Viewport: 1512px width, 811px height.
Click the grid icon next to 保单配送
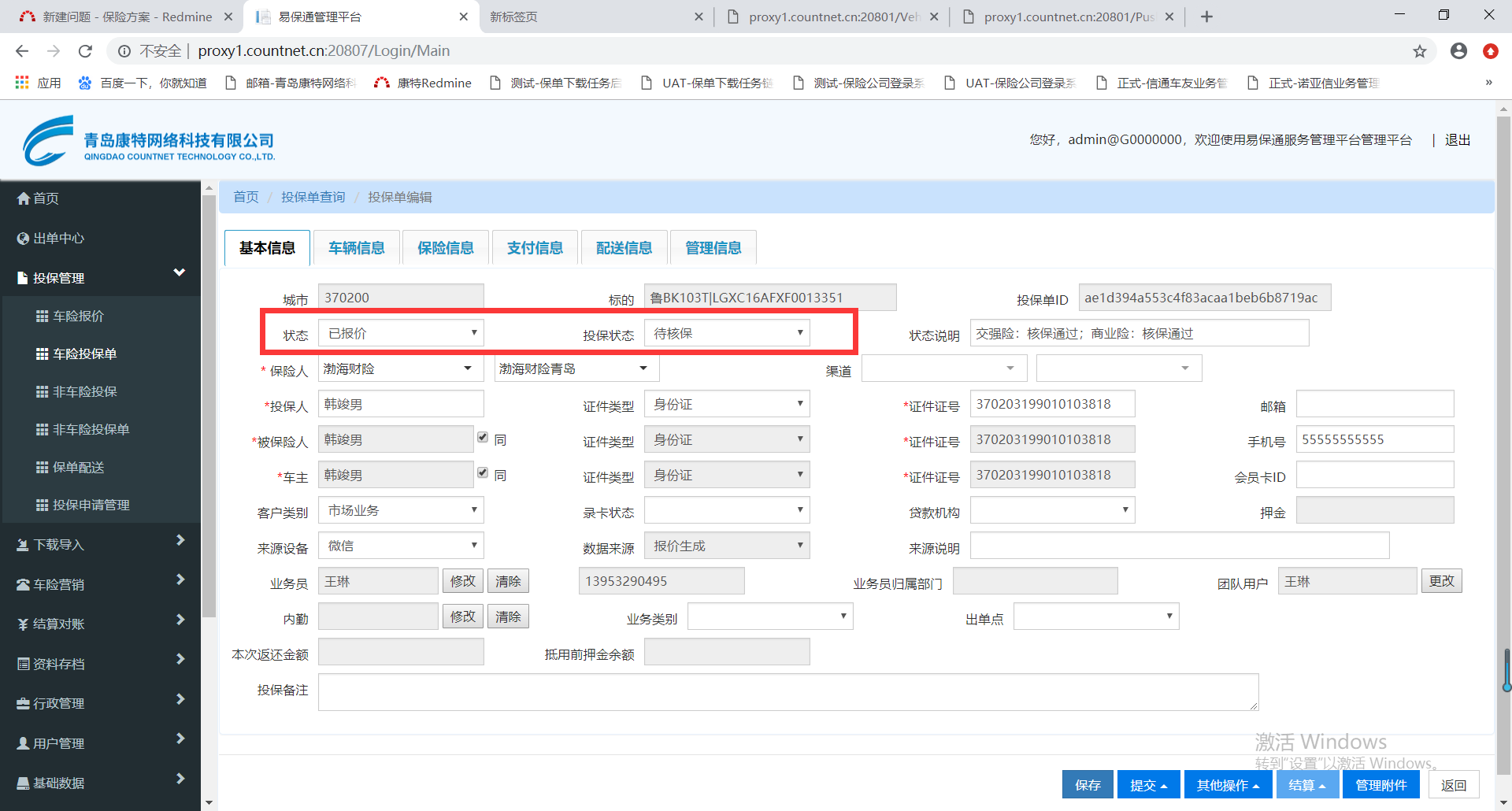43,467
